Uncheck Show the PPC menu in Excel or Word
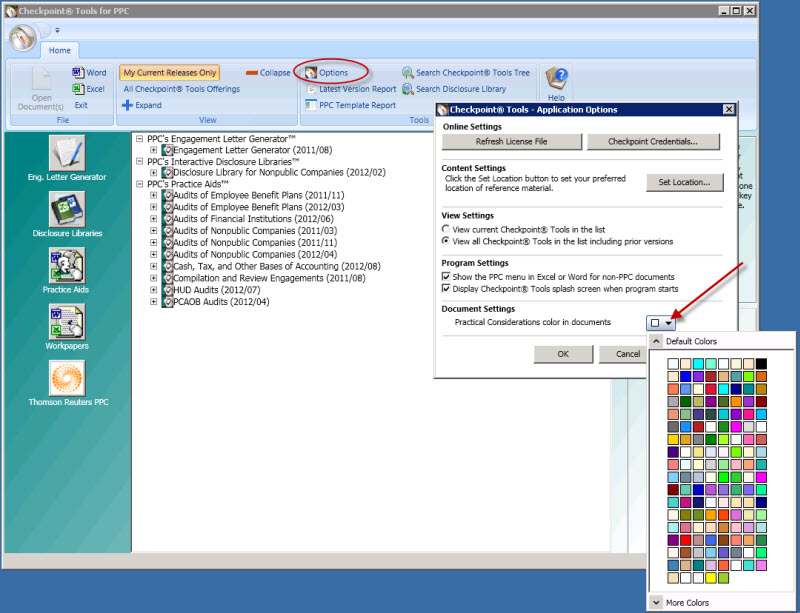The height and width of the screenshot is (613, 800). [x=446, y=276]
